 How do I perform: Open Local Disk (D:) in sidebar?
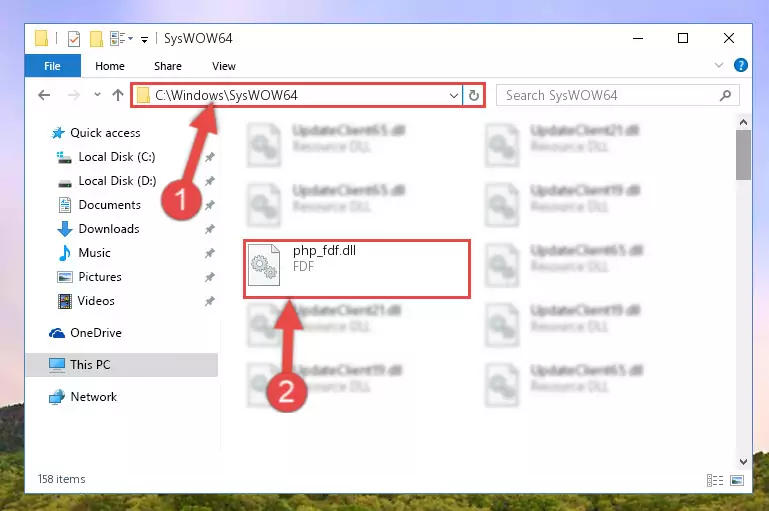coord(117,181)
